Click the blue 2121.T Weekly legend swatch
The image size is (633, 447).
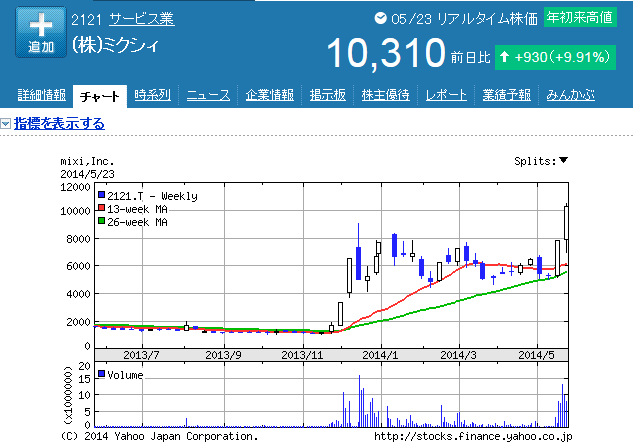point(102,195)
